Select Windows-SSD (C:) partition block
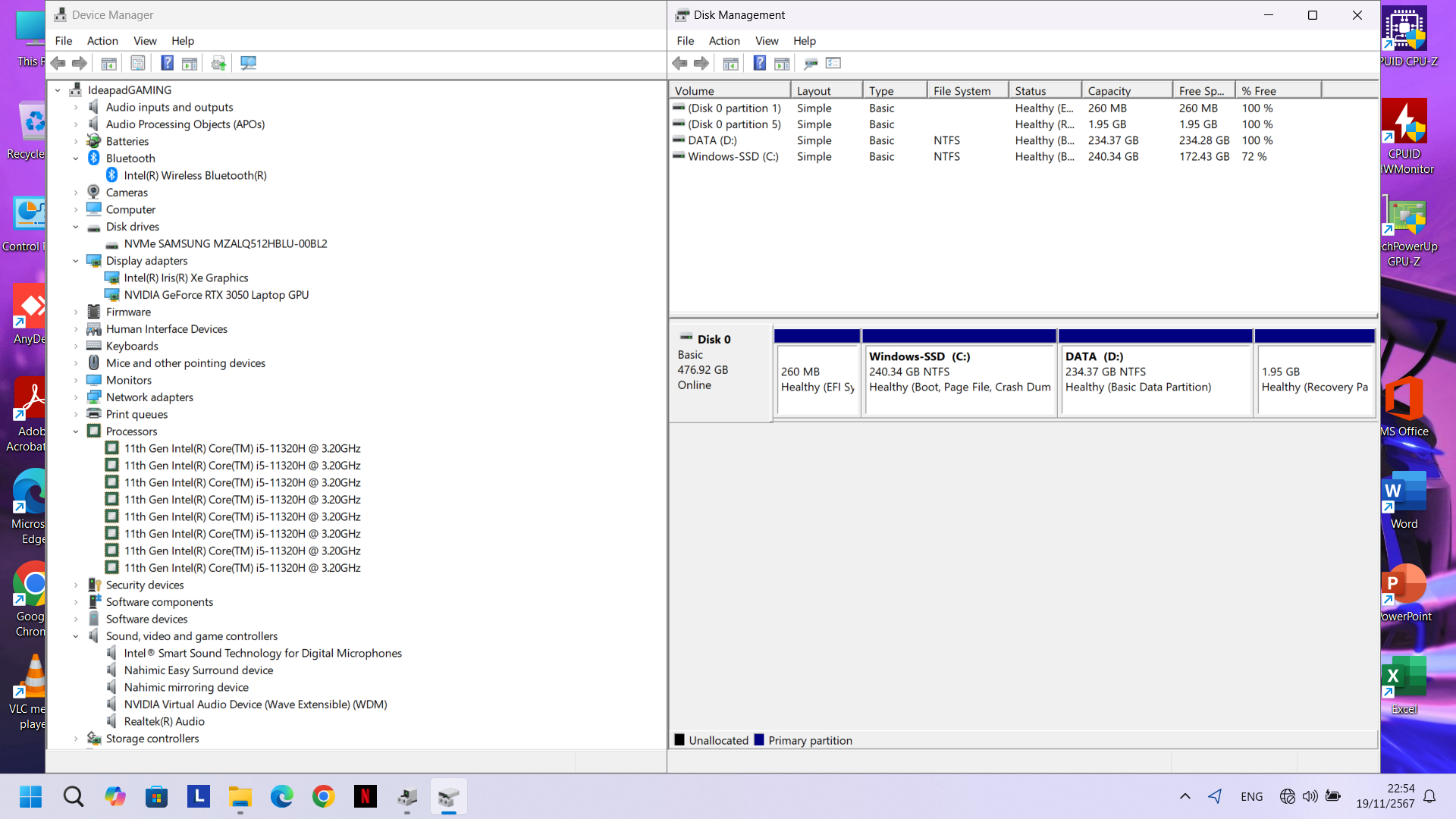 (x=959, y=373)
